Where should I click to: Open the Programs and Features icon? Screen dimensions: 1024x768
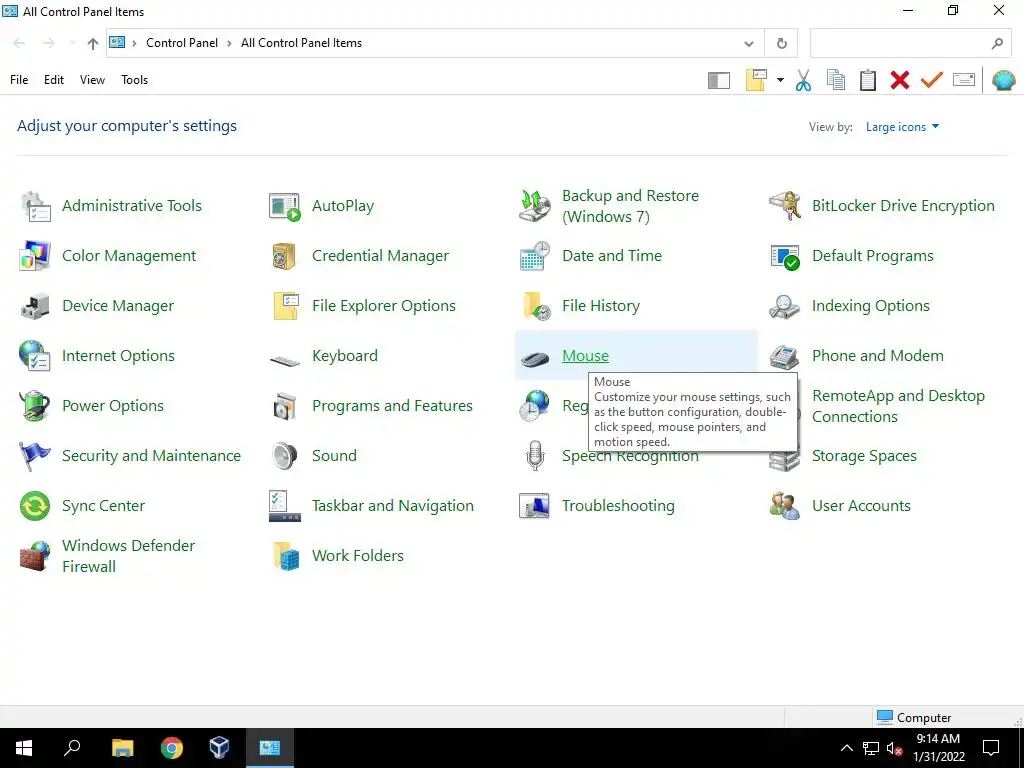pyautogui.click(x=285, y=406)
